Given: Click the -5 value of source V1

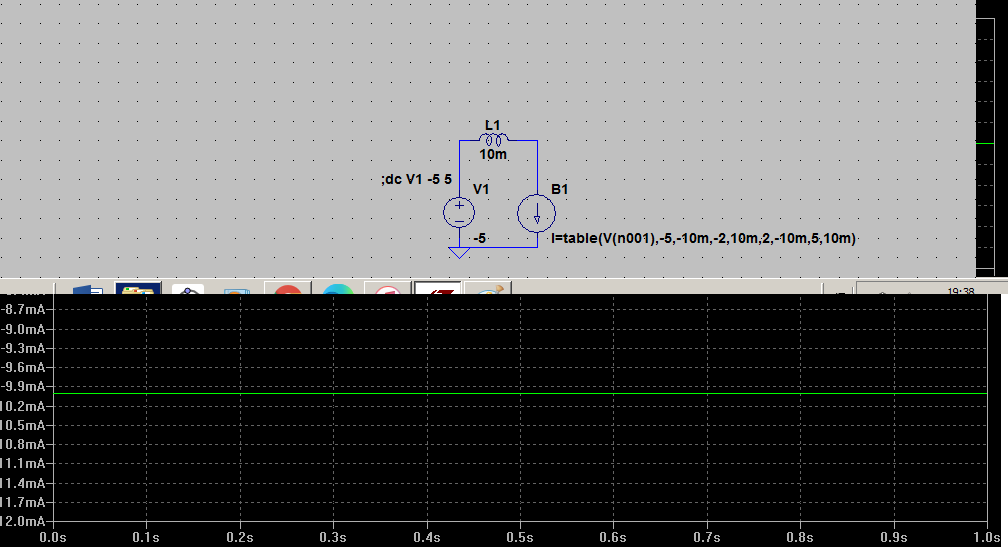Looking at the screenshot, I should click(x=479, y=239).
